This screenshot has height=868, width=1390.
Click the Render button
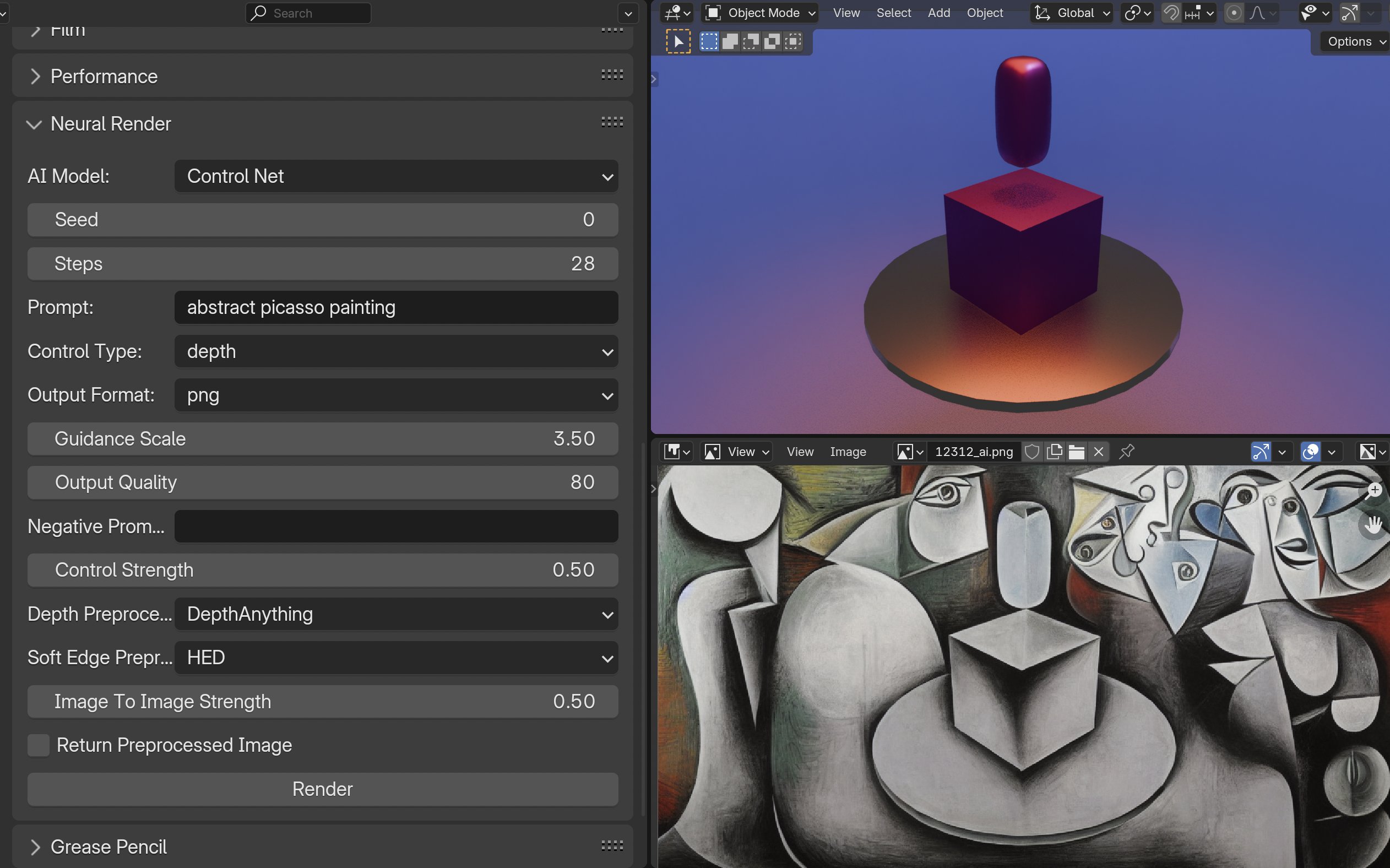point(323,789)
